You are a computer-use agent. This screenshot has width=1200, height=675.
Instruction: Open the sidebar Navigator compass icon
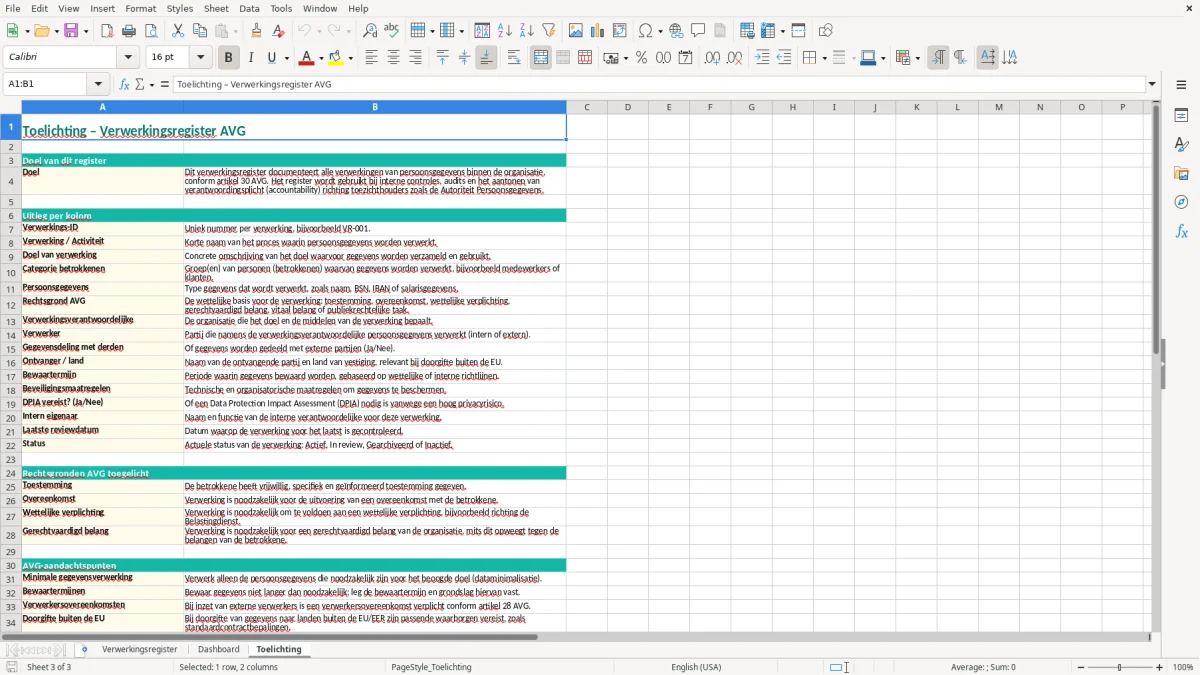click(x=1181, y=202)
